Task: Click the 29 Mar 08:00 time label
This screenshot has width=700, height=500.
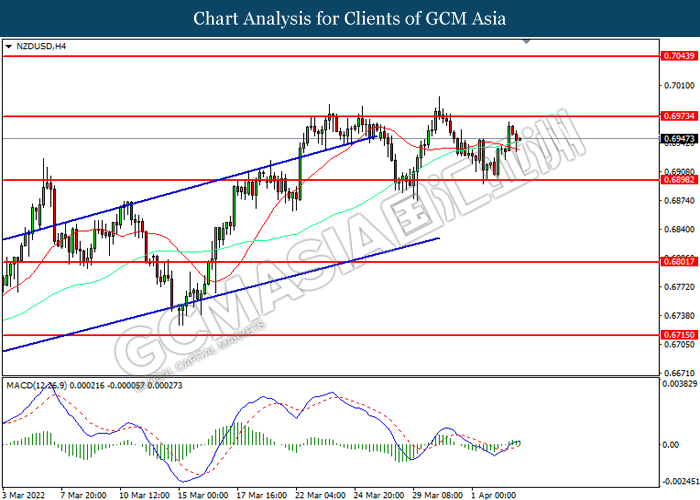Action: [x=437, y=495]
